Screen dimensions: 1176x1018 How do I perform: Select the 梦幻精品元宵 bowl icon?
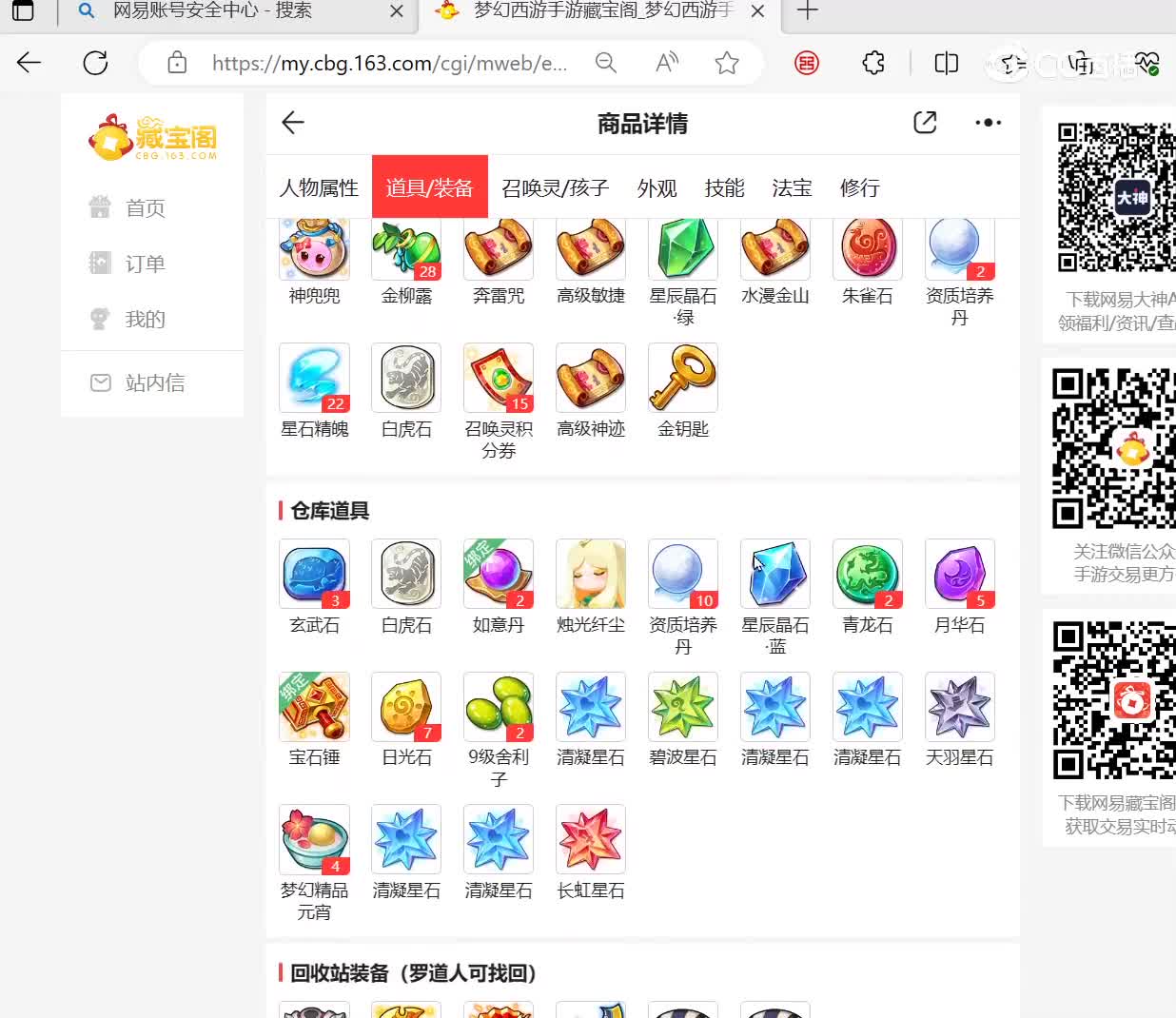314,839
